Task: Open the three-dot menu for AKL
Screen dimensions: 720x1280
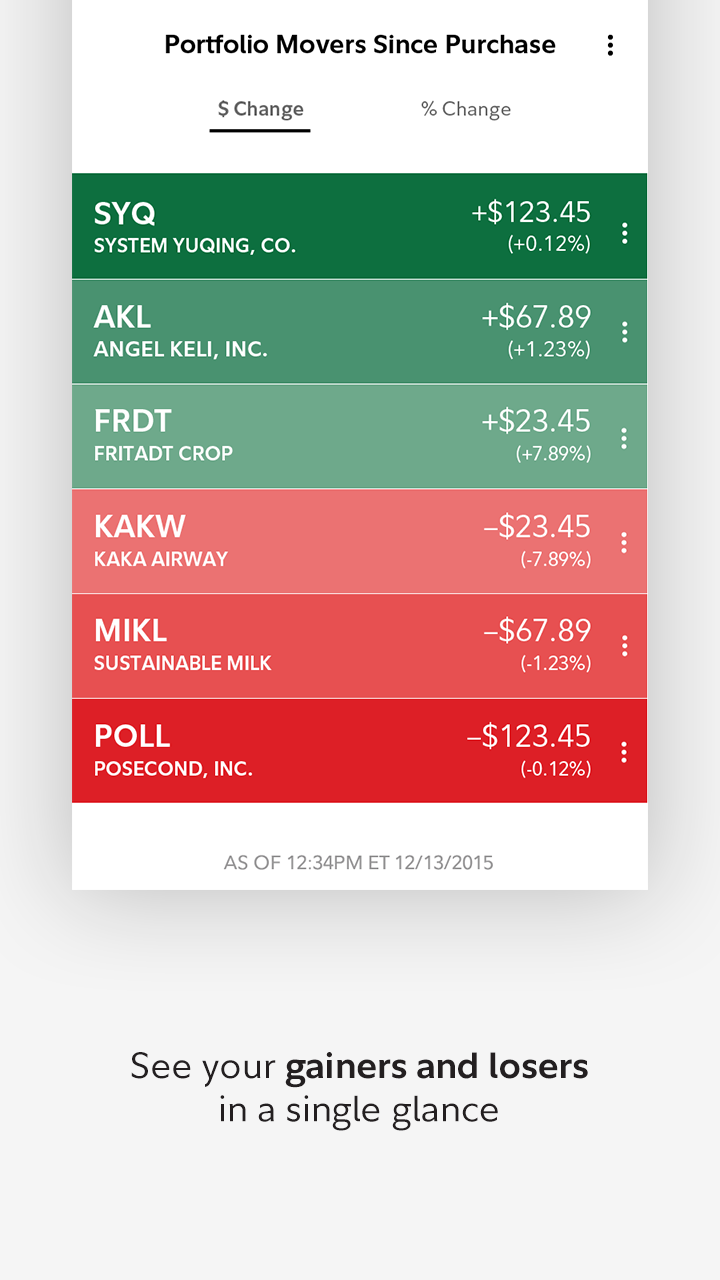Action: pyautogui.click(x=624, y=332)
